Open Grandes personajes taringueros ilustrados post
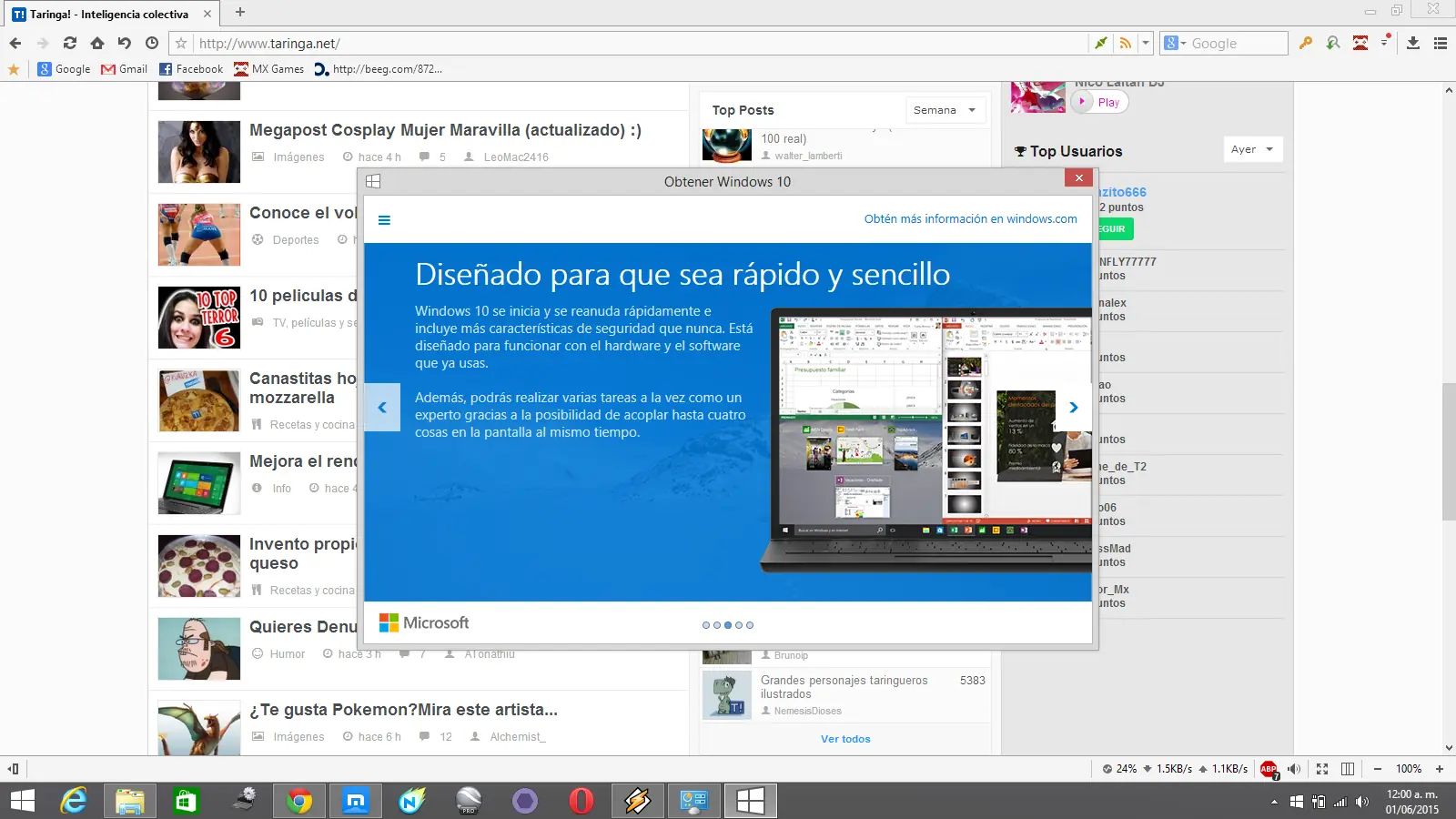Image resolution: width=1456 pixels, height=819 pixels. [844, 687]
